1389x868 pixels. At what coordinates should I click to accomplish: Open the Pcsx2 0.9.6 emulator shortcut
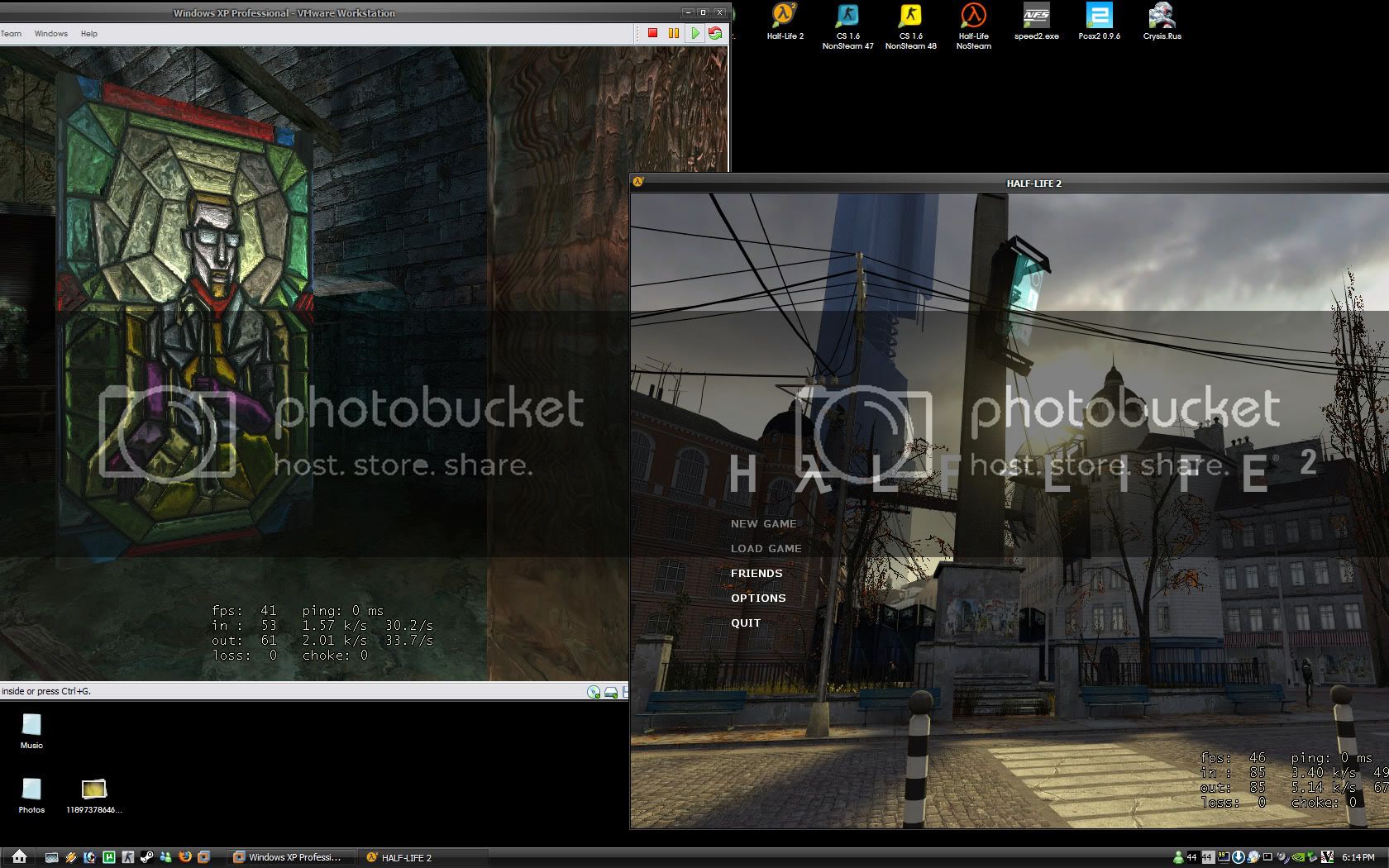click(x=1099, y=18)
